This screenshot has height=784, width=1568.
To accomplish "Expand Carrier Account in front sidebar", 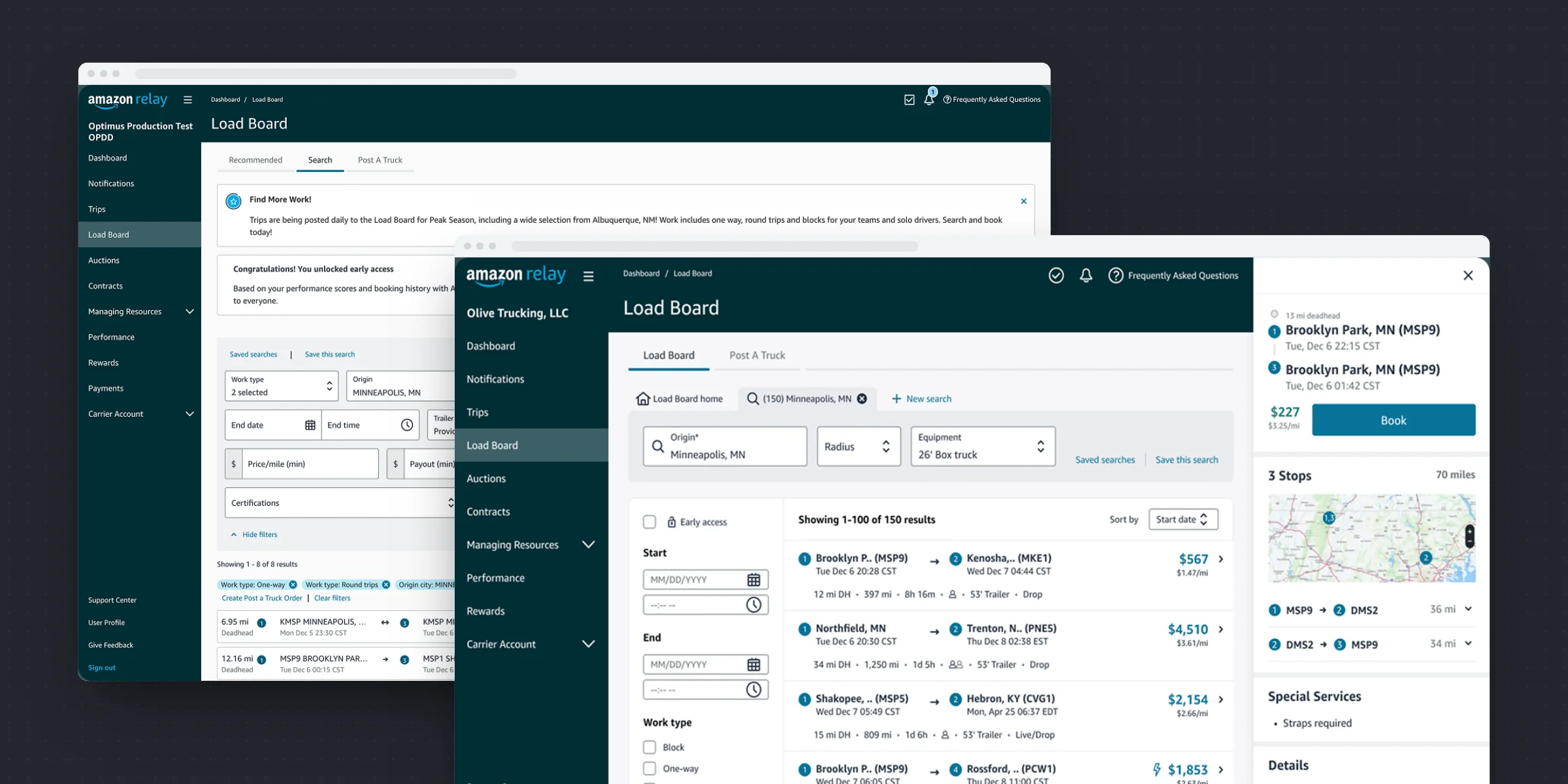I will click(x=531, y=644).
